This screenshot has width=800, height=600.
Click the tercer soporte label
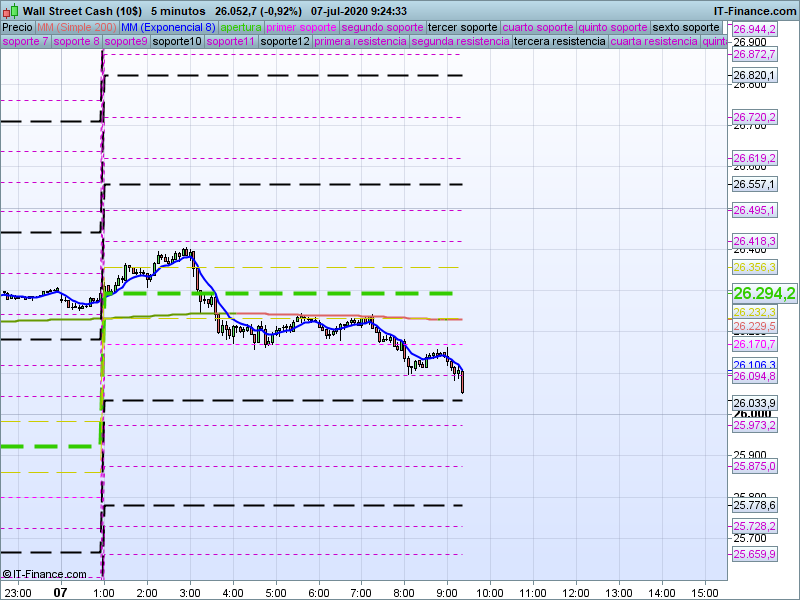point(462,27)
